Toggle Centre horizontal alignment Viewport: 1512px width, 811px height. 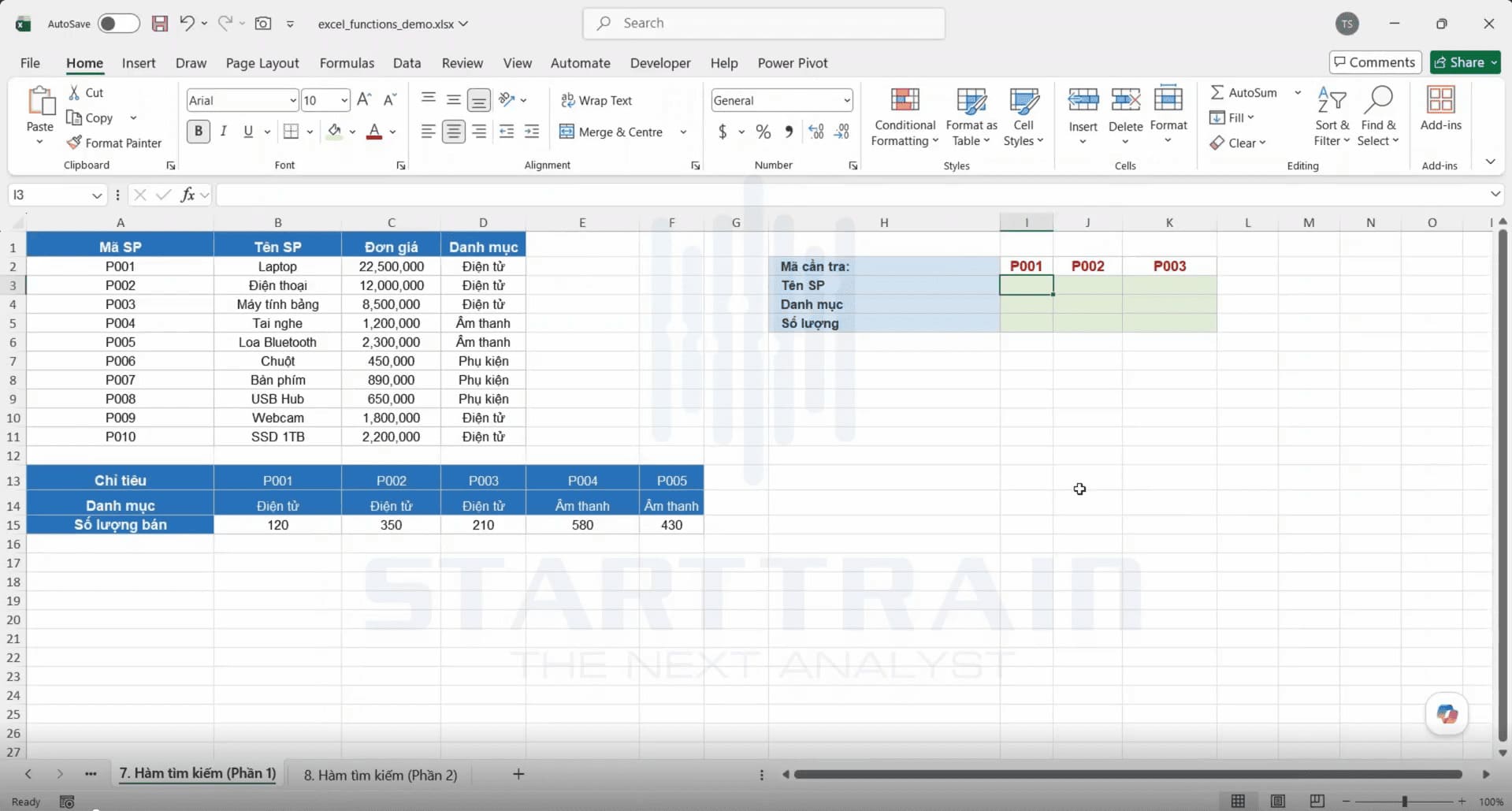453,132
